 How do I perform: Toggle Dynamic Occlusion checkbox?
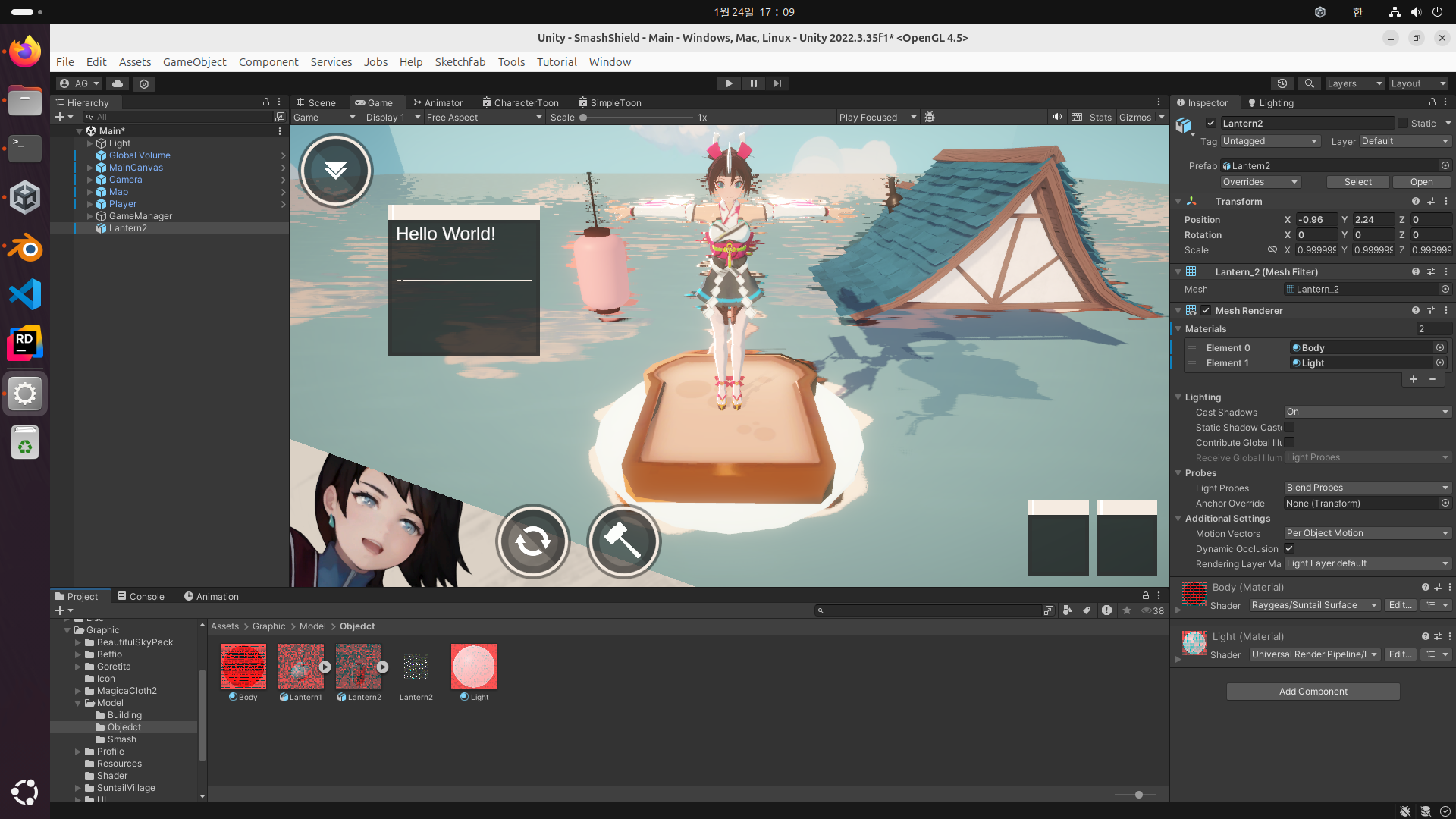coord(1289,548)
